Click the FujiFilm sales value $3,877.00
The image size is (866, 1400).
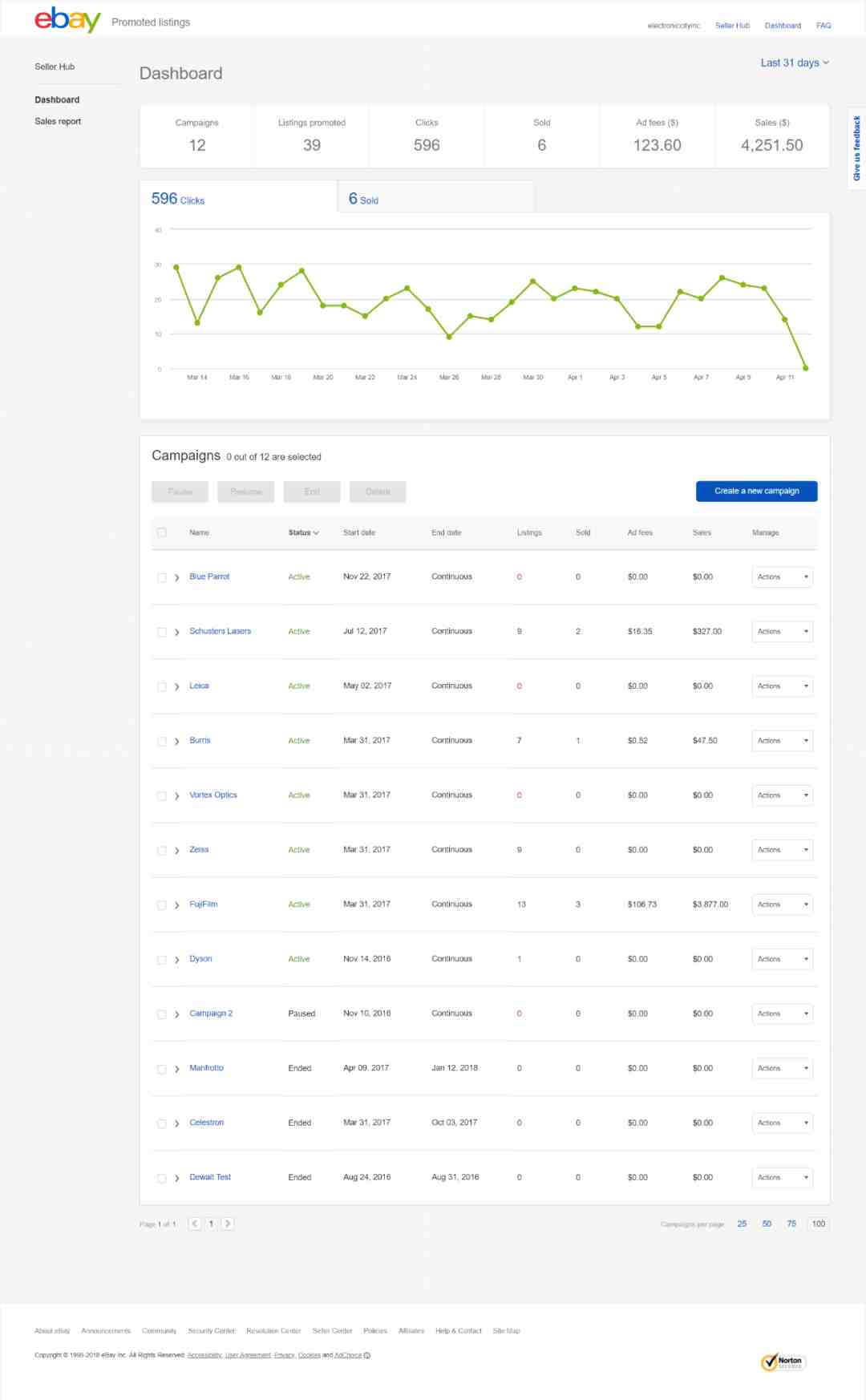710,904
